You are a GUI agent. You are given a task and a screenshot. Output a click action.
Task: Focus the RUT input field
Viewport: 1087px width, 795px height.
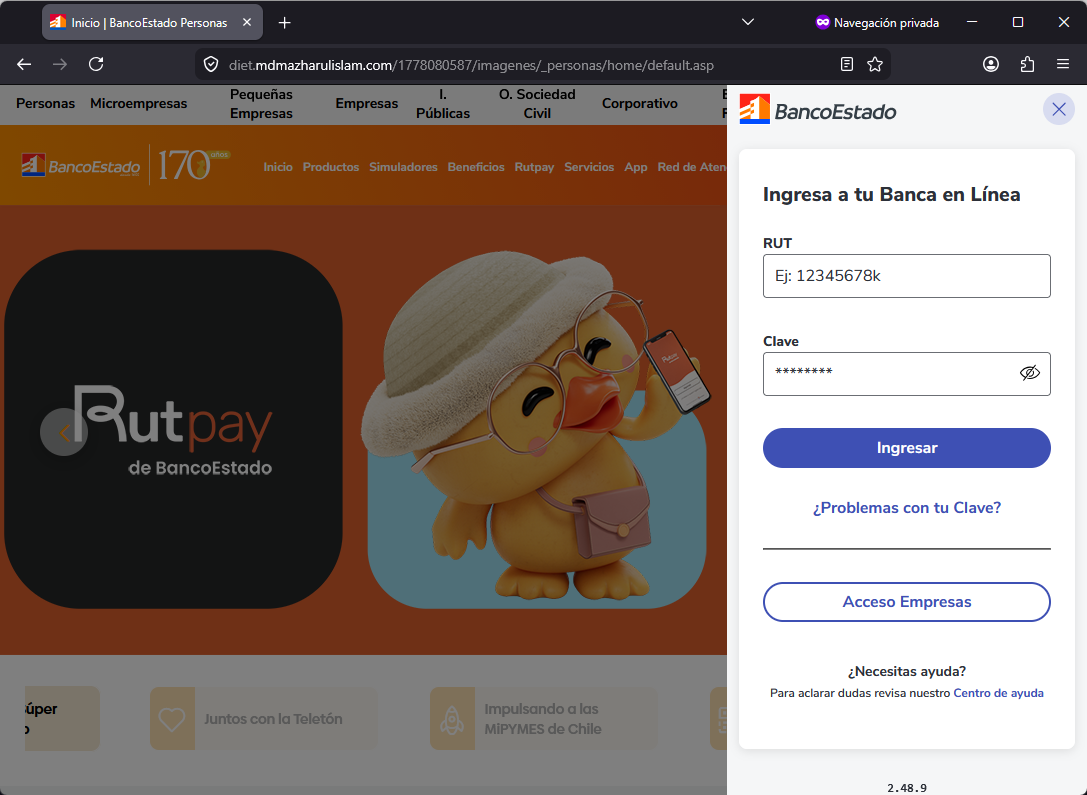click(907, 276)
